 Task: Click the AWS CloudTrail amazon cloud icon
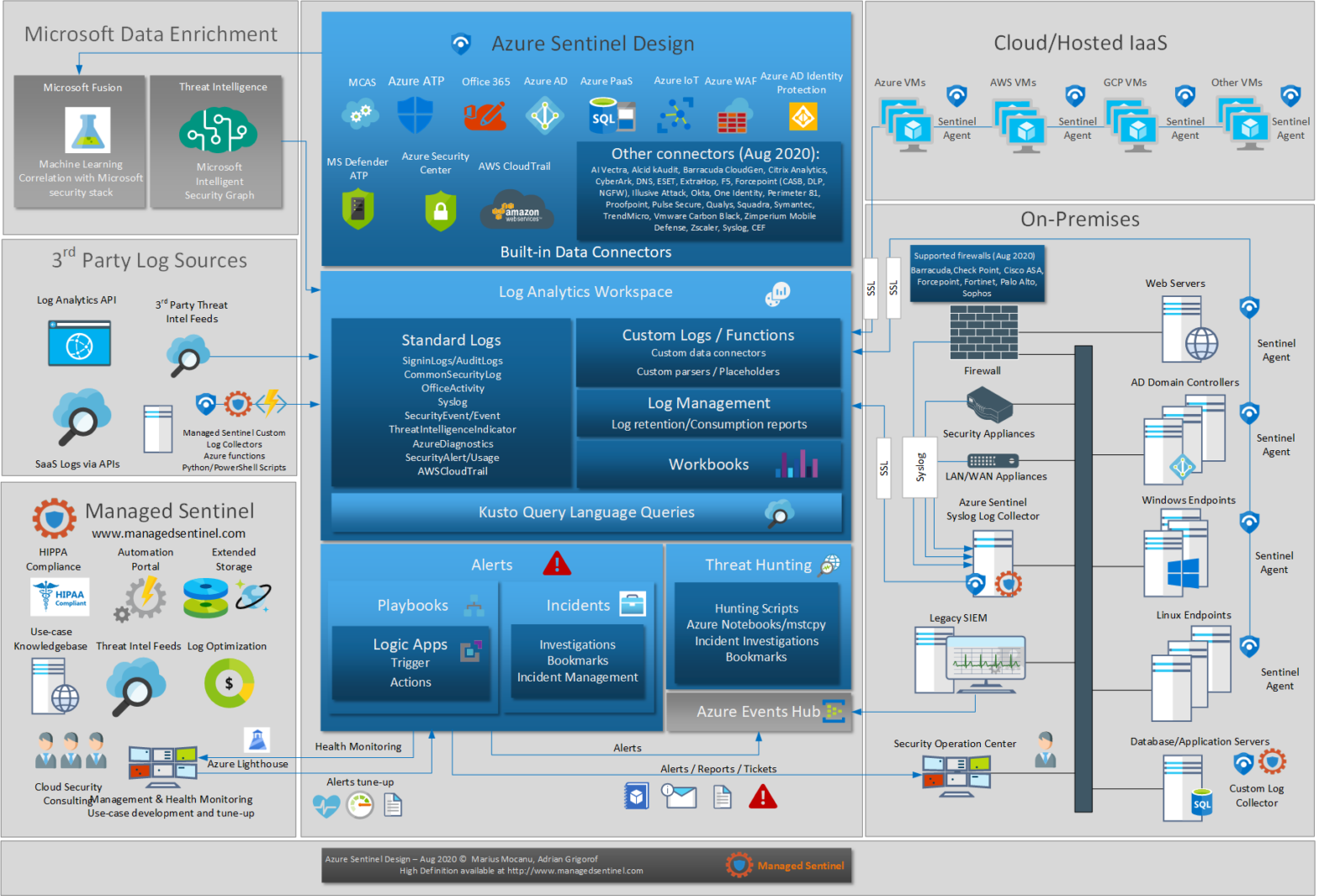tap(517, 210)
